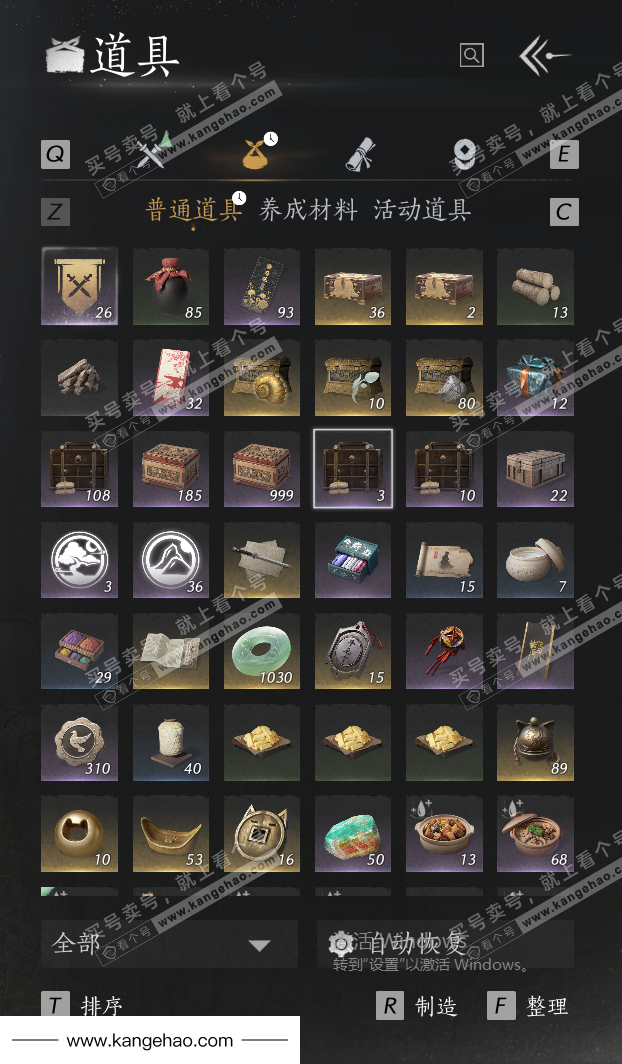The image size is (622, 1064).
Task: Pick the wine jar item 85
Action: 171,286
